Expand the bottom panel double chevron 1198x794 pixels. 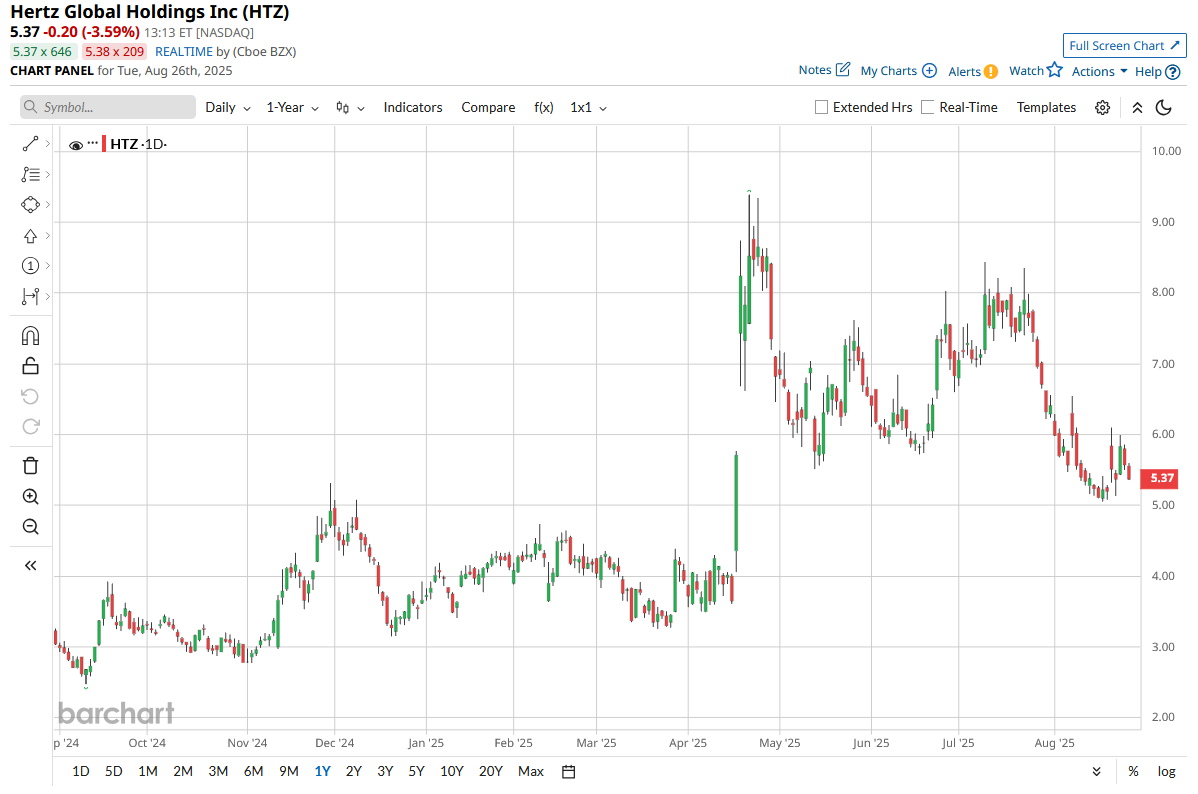coord(1096,772)
